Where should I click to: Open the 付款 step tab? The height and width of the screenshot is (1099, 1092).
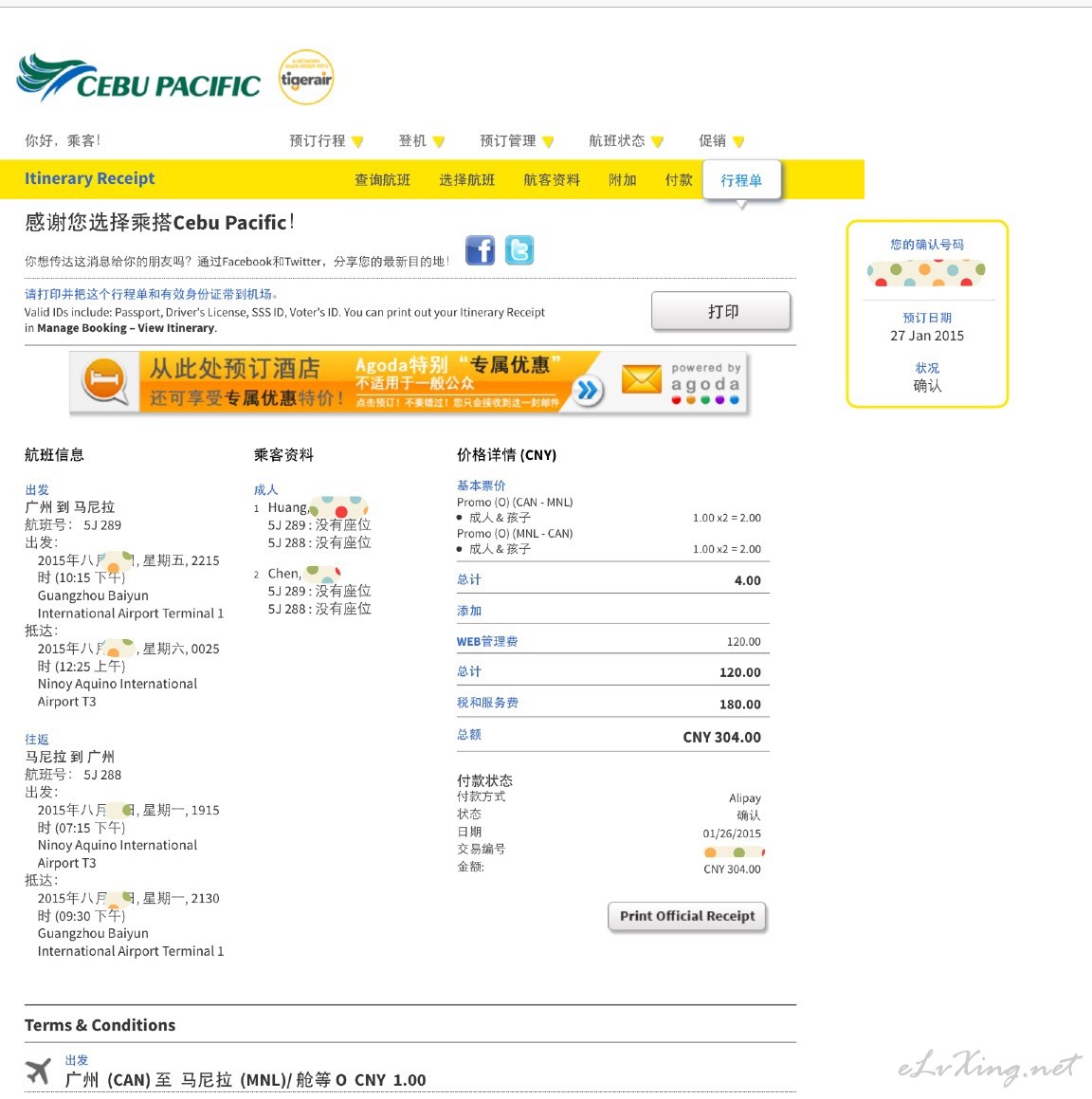679,180
